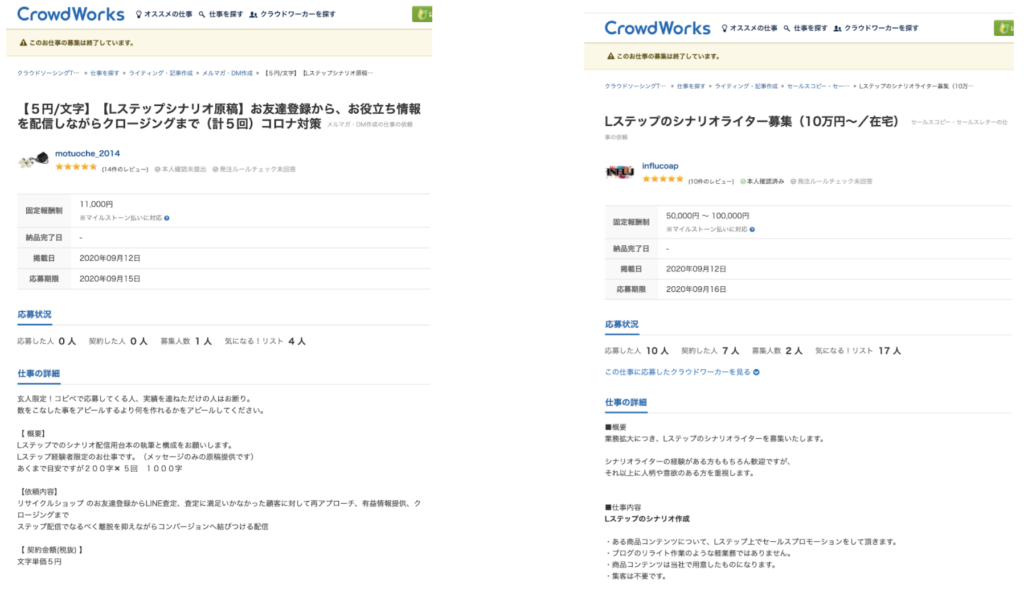The width and height of the screenshot is (1024, 593).
Task: Open influcoap's profile avatar
Action: coord(619,171)
